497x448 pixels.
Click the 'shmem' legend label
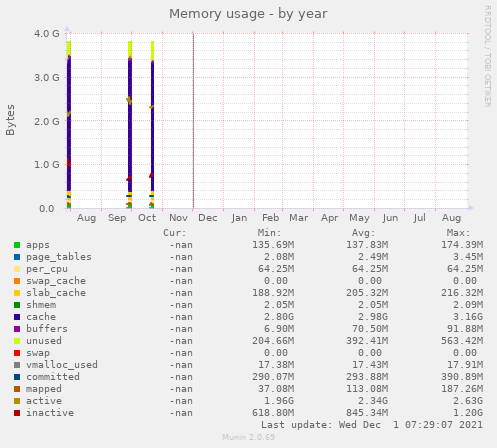pyautogui.click(x=41, y=305)
